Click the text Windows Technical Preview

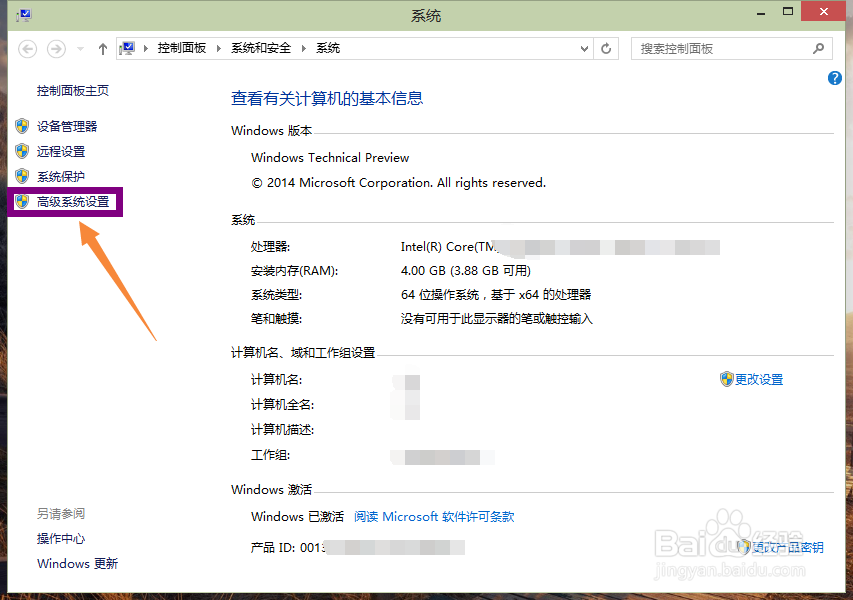click(x=330, y=158)
